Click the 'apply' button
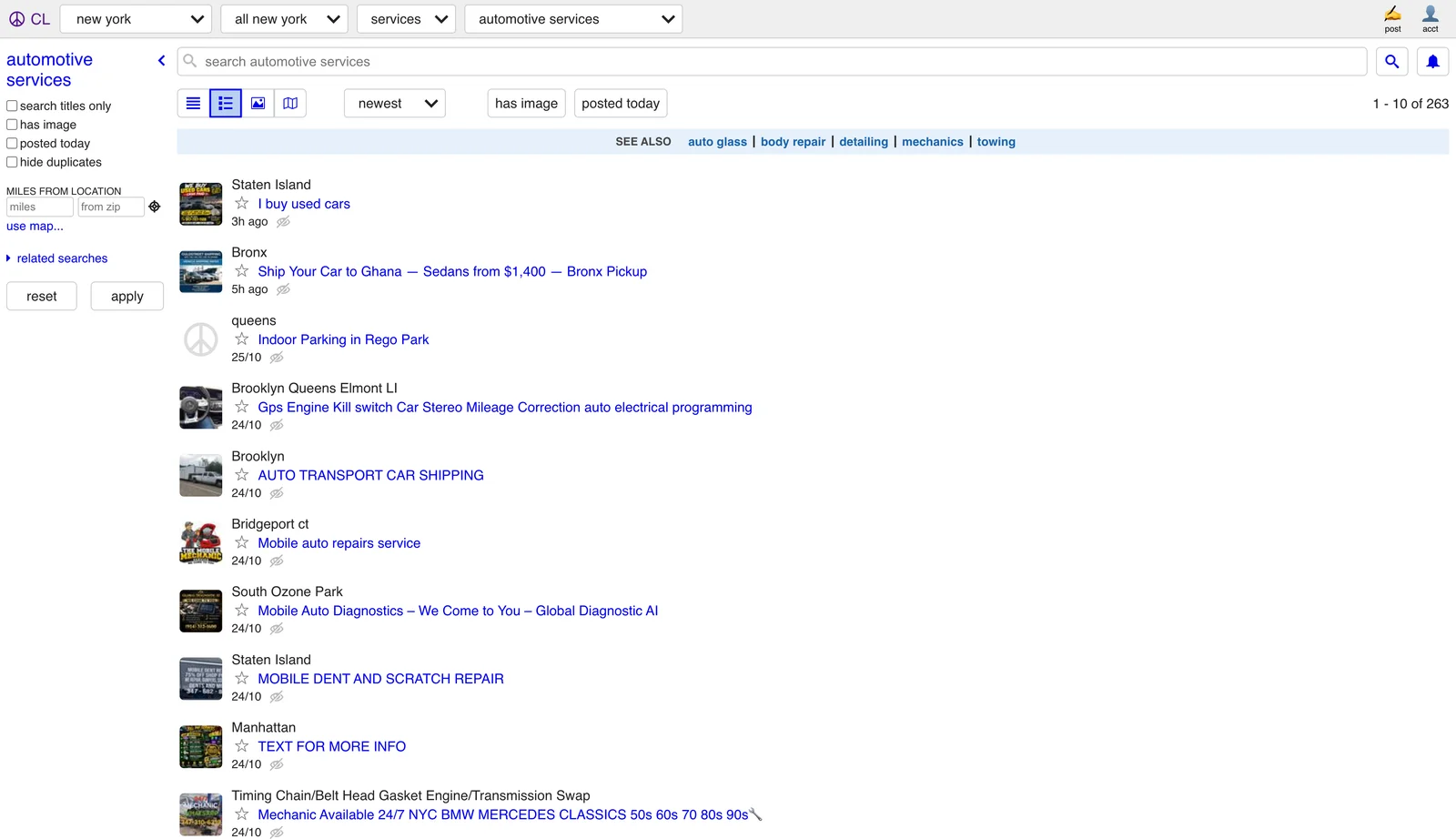The image size is (1456, 839). click(x=127, y=297)
